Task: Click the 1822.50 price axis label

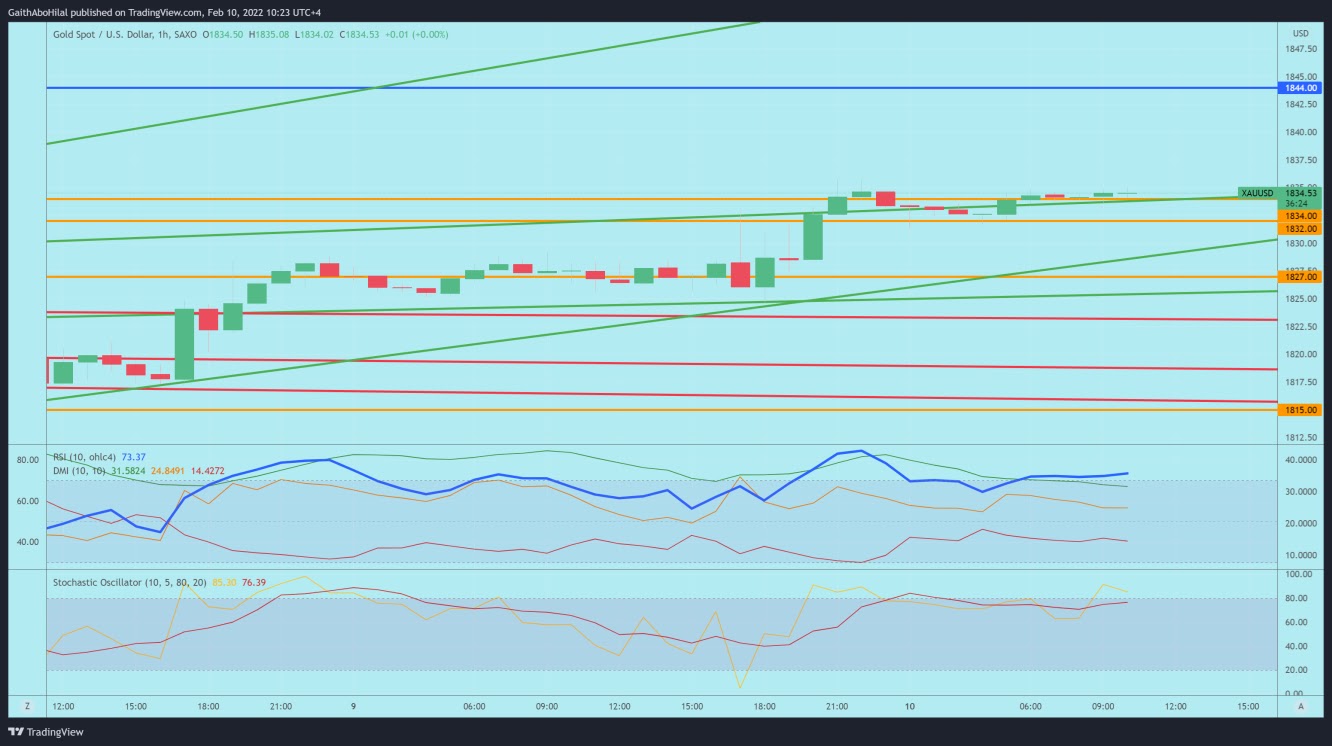Action: tap(1299, 327)
